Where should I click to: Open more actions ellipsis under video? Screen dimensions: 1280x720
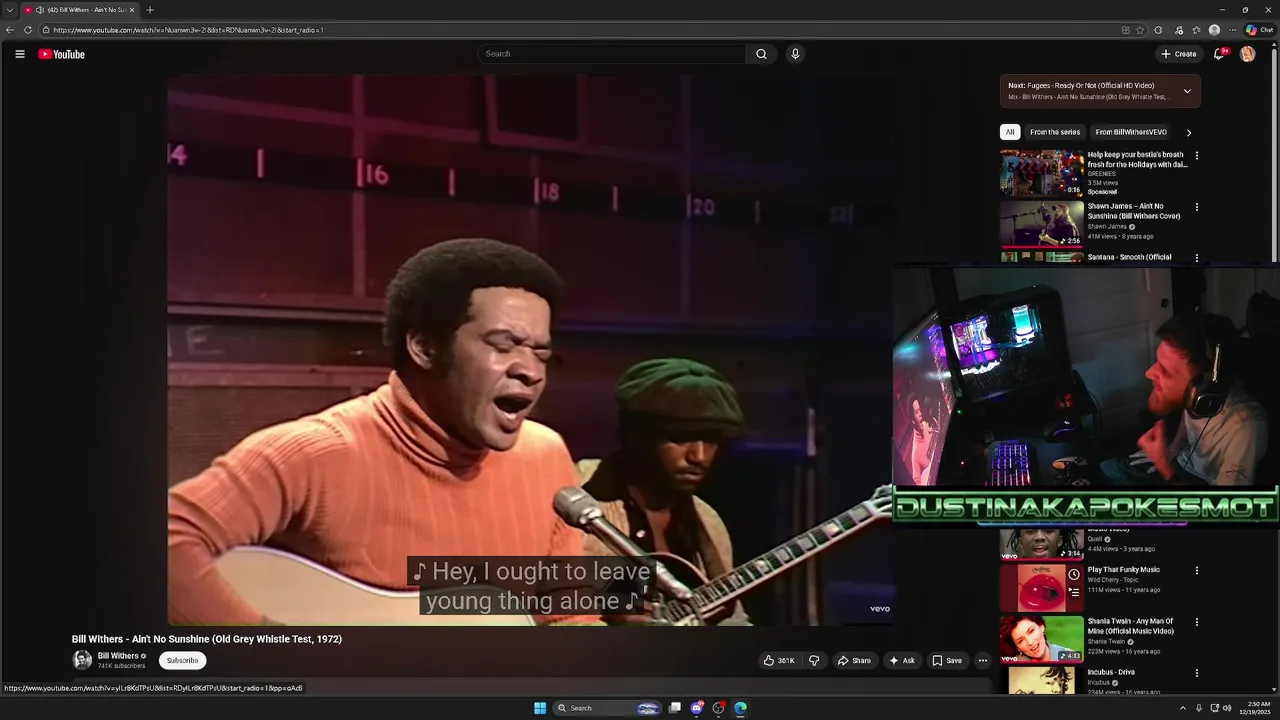pos(982,660)
